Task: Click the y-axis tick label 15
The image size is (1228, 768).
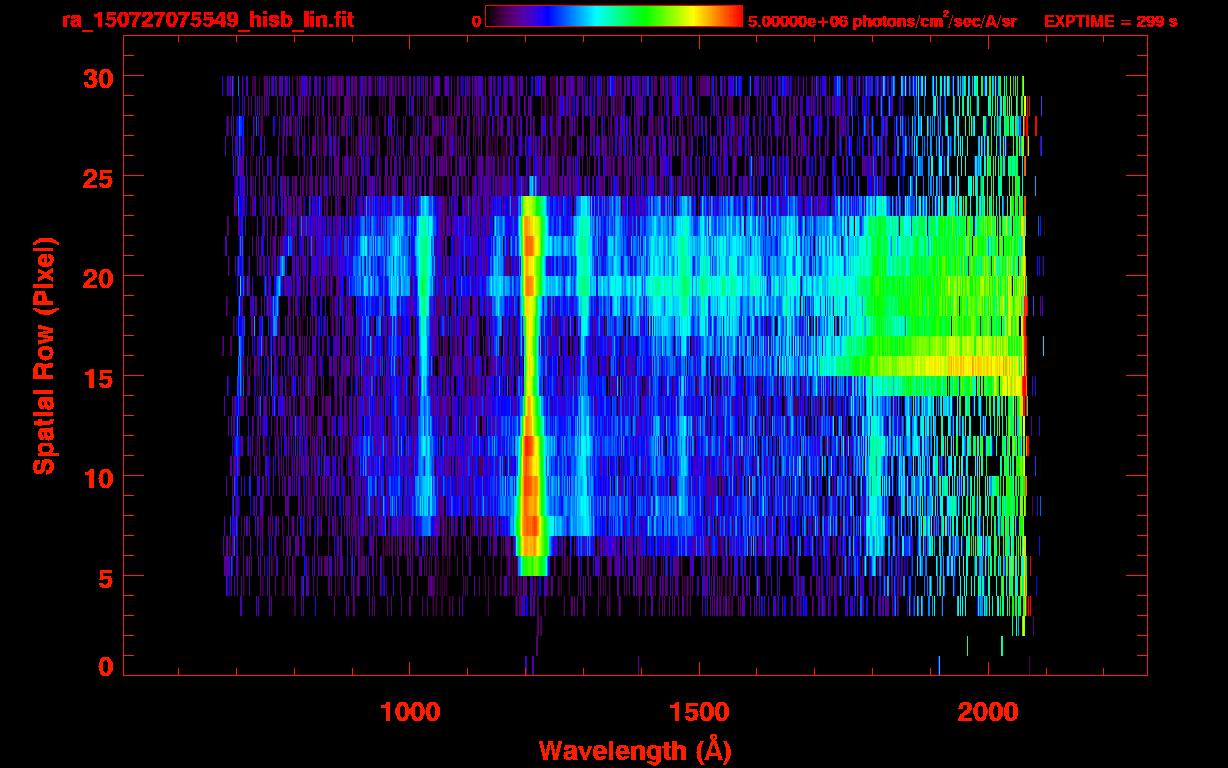Action: pyautogui.click(x=97, y=377)
